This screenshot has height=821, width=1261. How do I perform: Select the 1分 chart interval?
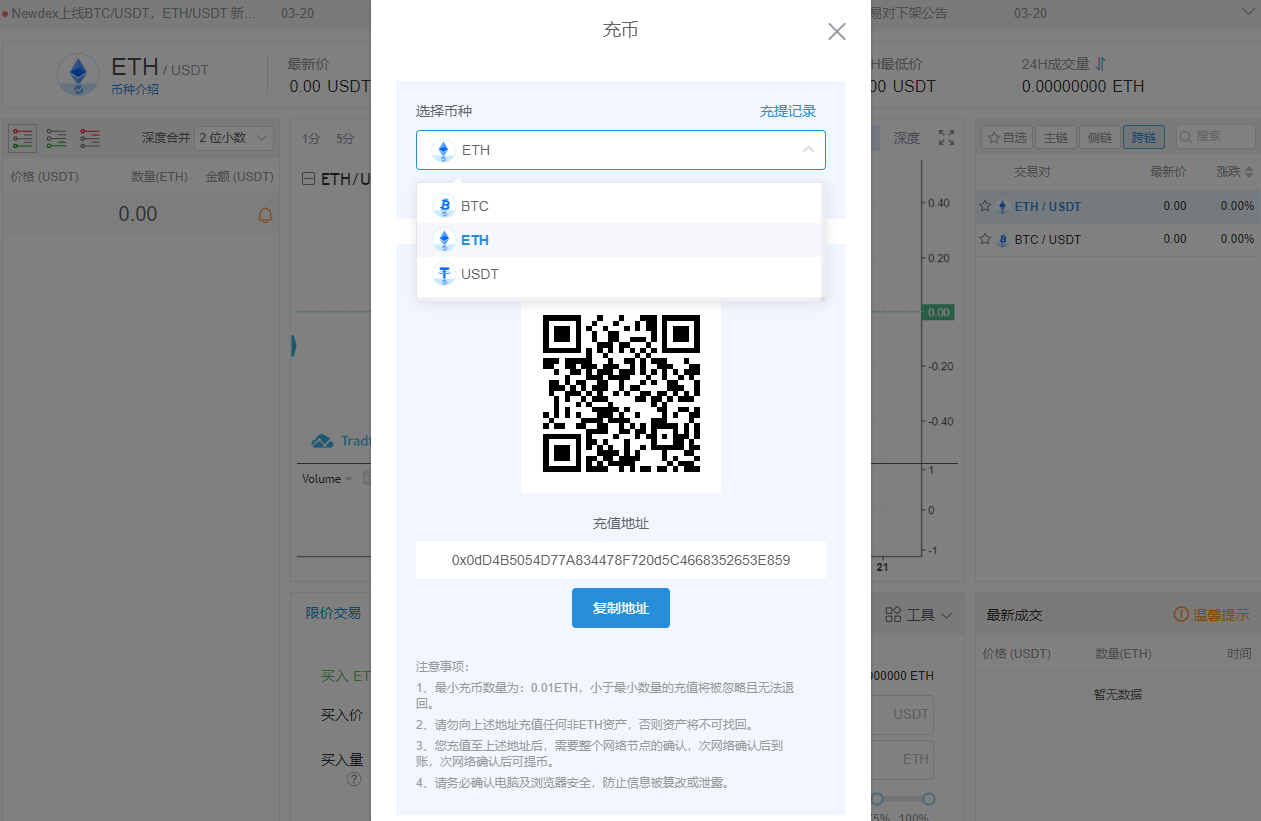coord(311,138)
